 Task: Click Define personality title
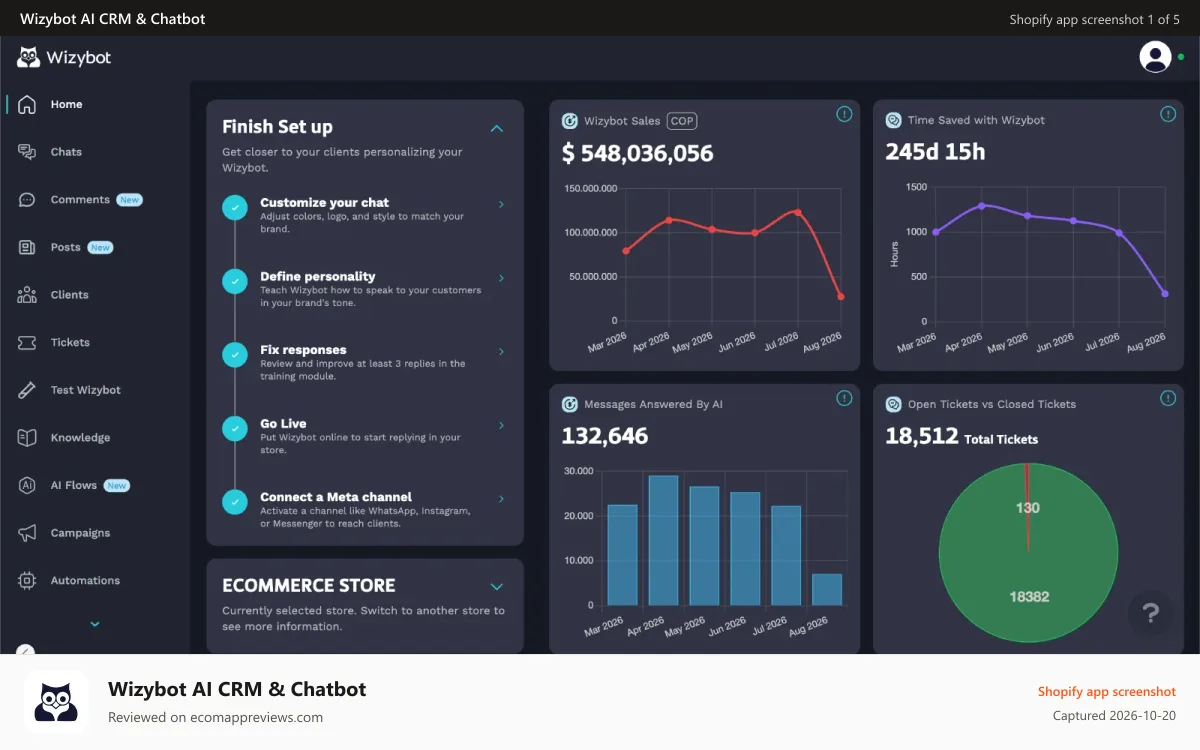click(x=317, y=276)
